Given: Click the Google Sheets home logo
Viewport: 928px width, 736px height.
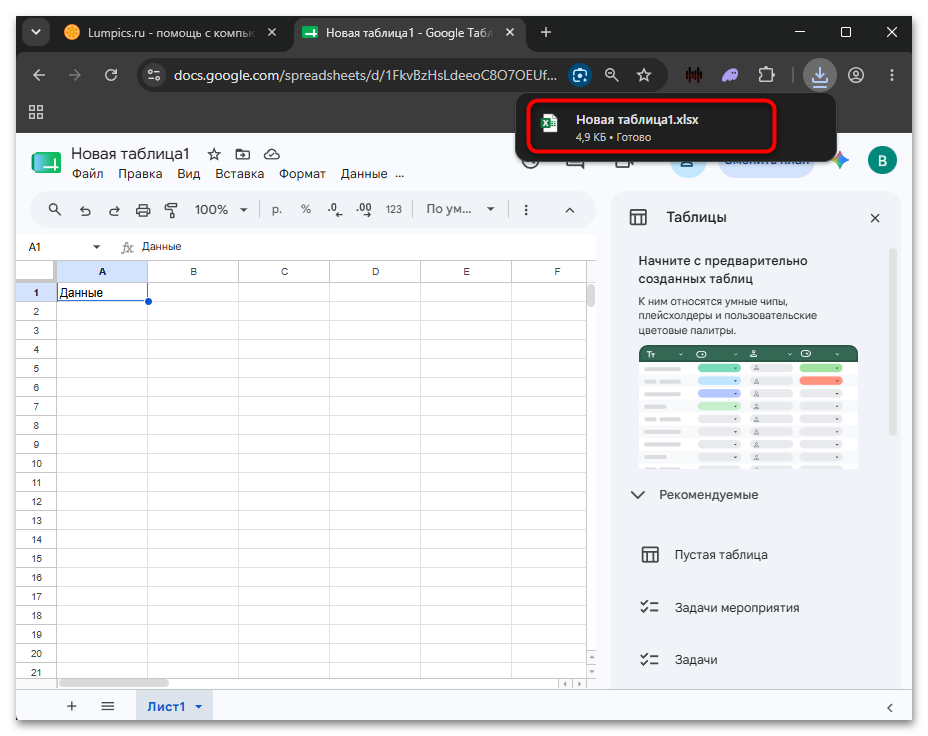Looking at the screenshot, I should pyautogui.click(x=46, y=163).
